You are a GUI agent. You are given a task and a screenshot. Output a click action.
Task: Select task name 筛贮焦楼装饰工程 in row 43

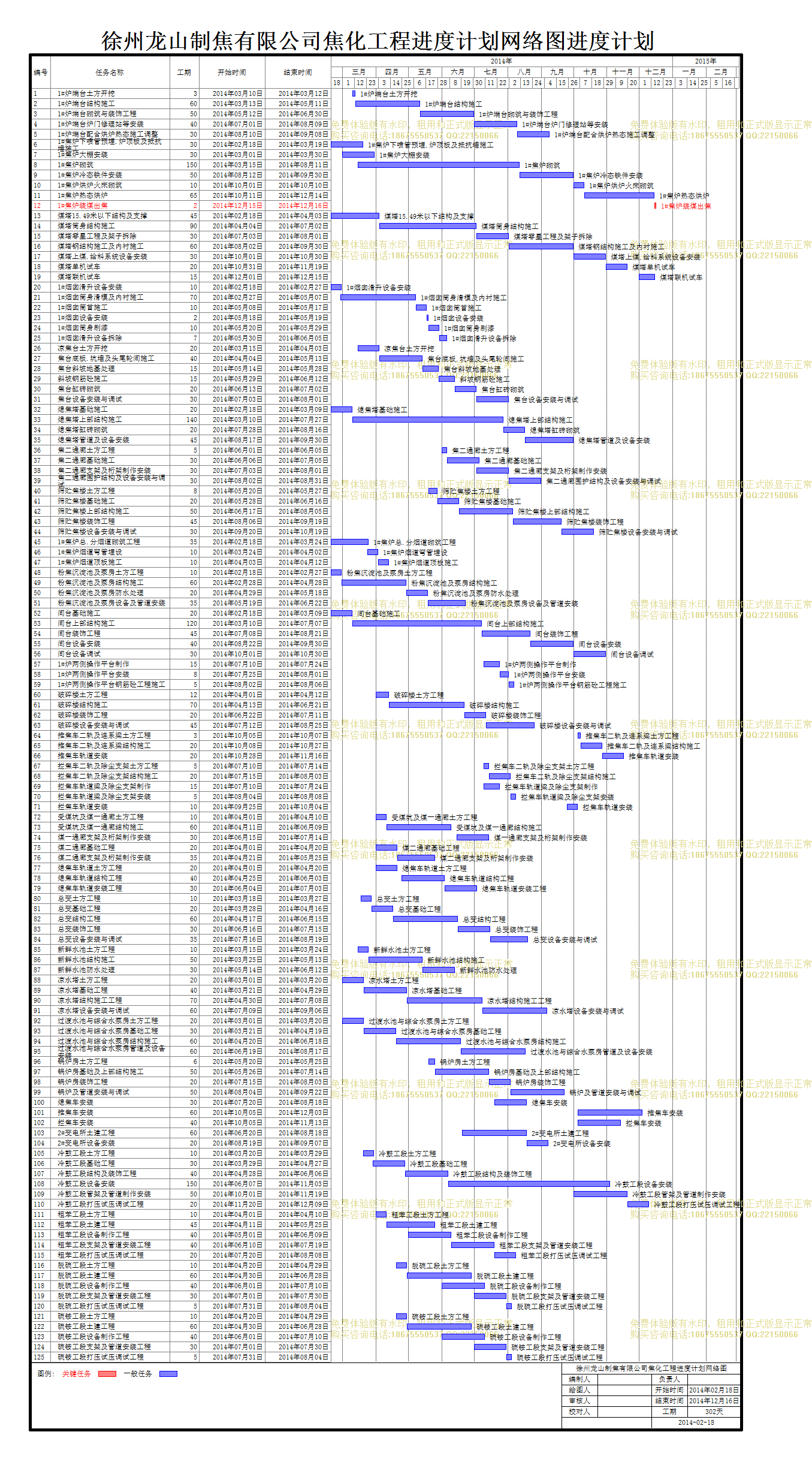point(86,521)
